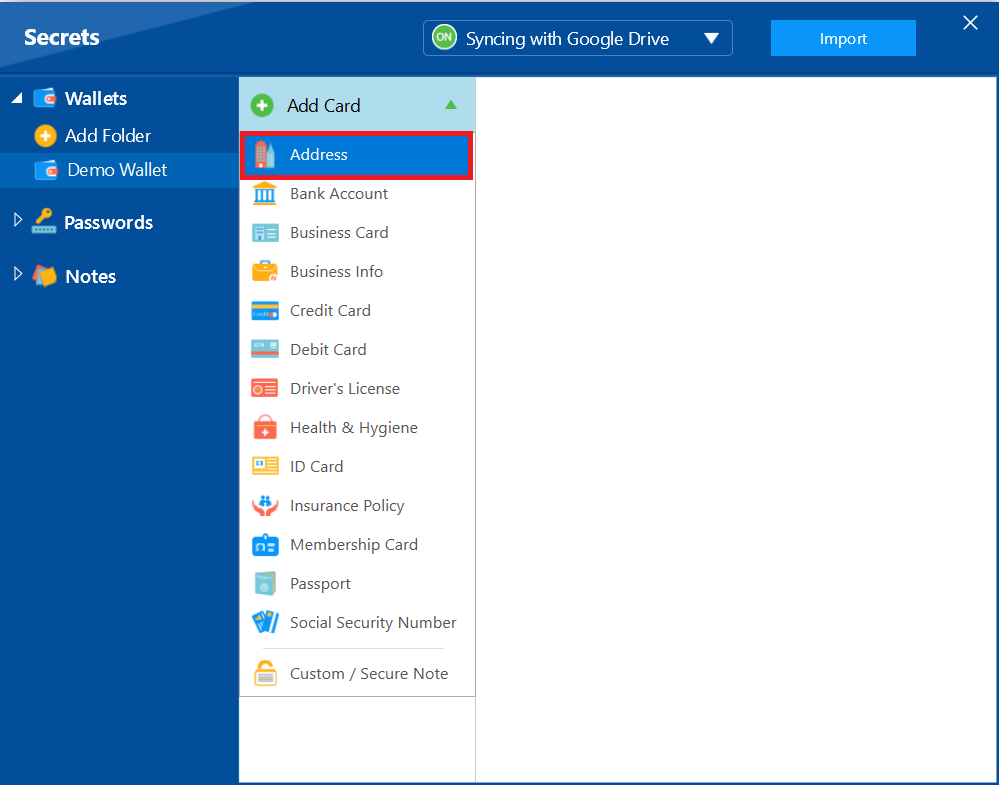Click the Business Card icon
This screenshot has width=999, height=785.
pyautogui.click(x=264, y=233)
